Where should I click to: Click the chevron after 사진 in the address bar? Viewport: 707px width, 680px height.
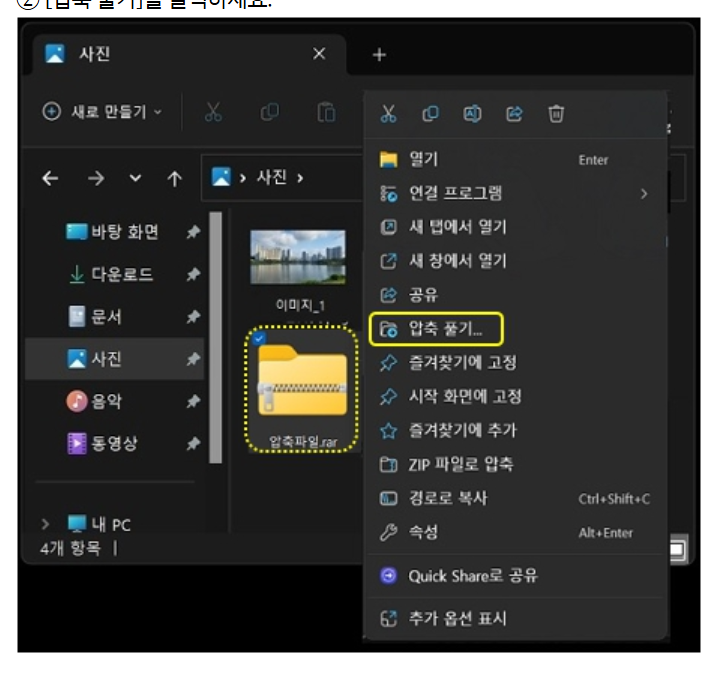coord(300,179)
